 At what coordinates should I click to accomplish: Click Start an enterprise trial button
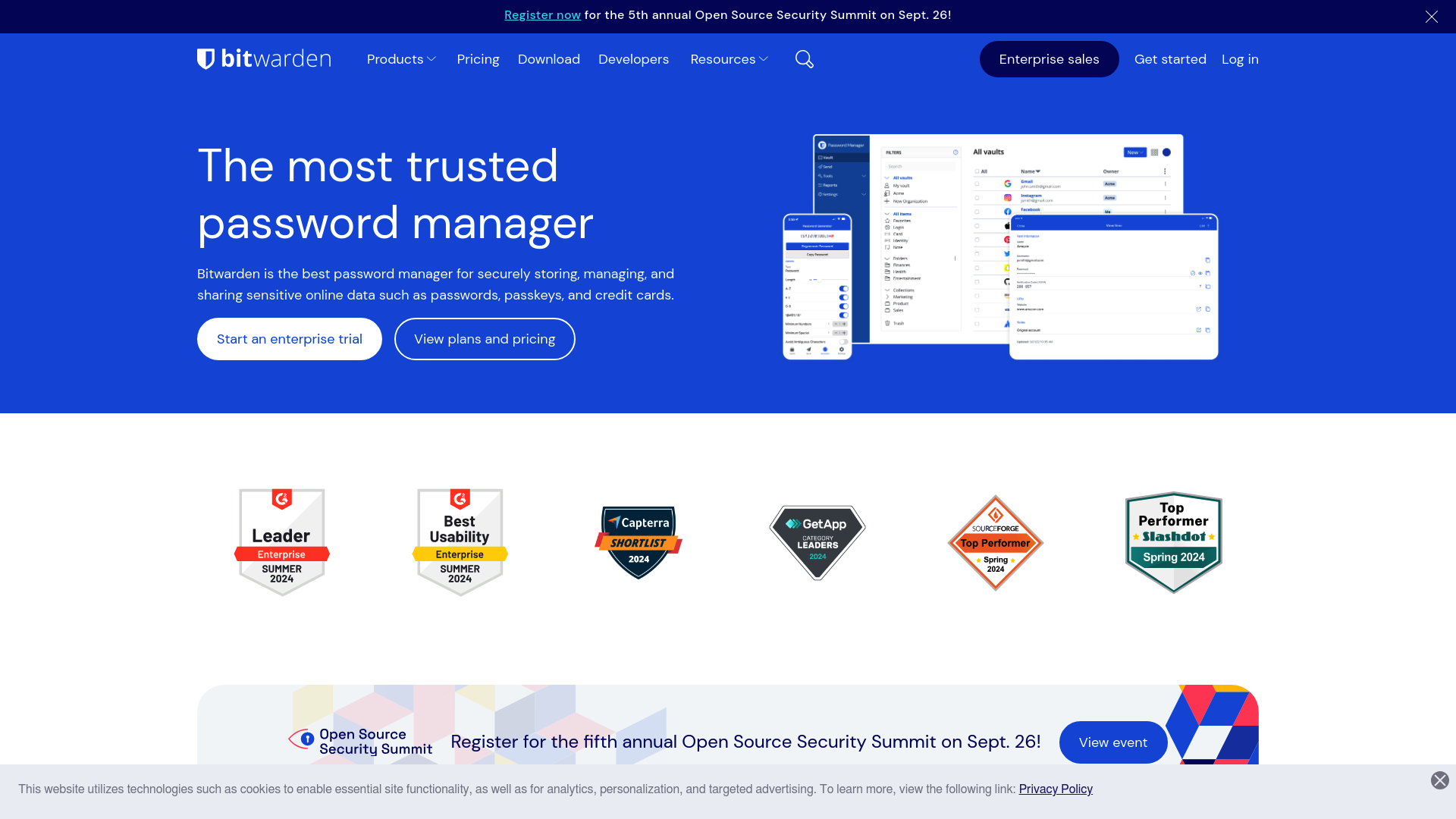click(289, 339)
